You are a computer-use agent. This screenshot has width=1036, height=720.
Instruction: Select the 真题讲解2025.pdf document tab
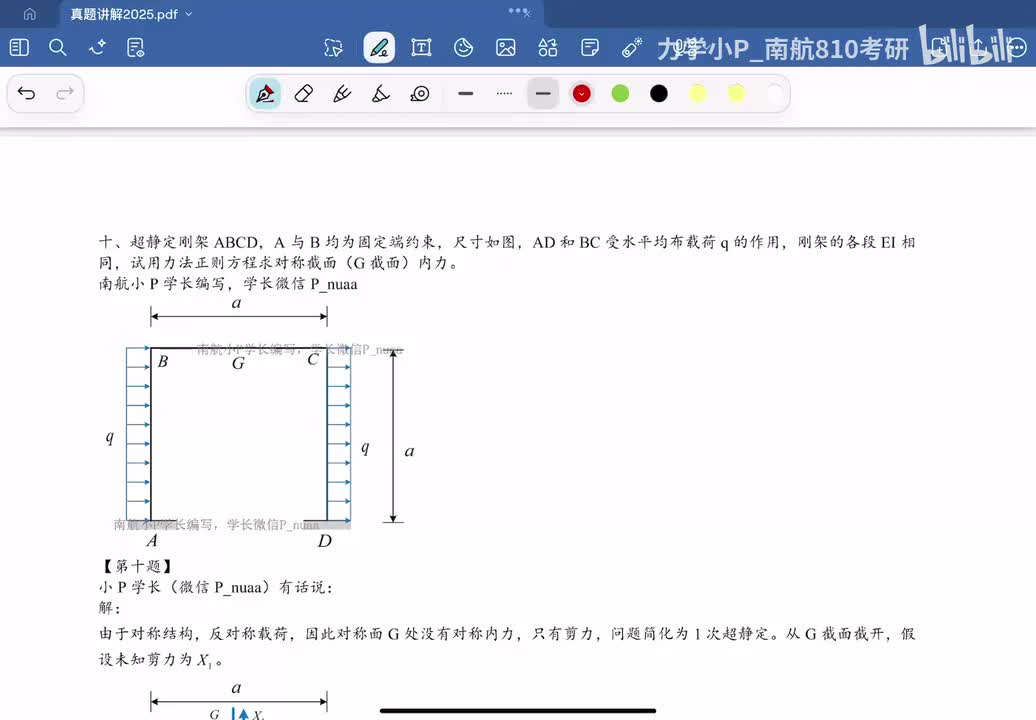[124, 14]
